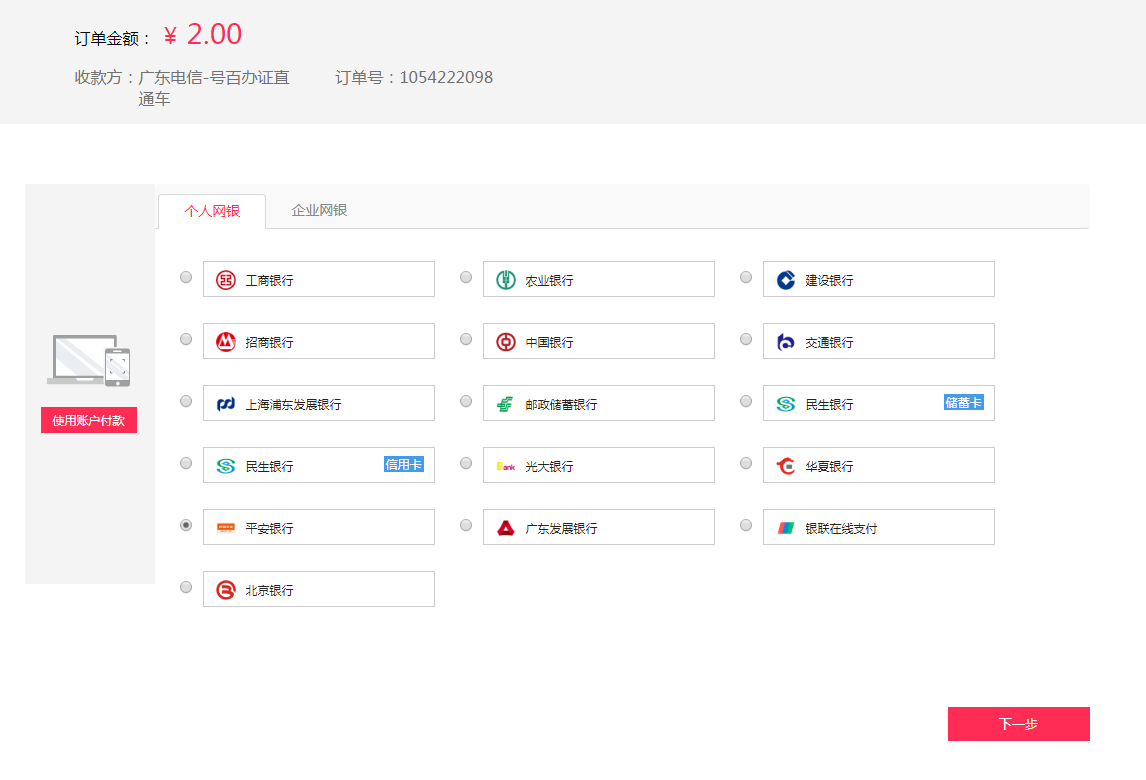
Task: Click the 邮政储蓄银行 text label
Action: (561, 405)
